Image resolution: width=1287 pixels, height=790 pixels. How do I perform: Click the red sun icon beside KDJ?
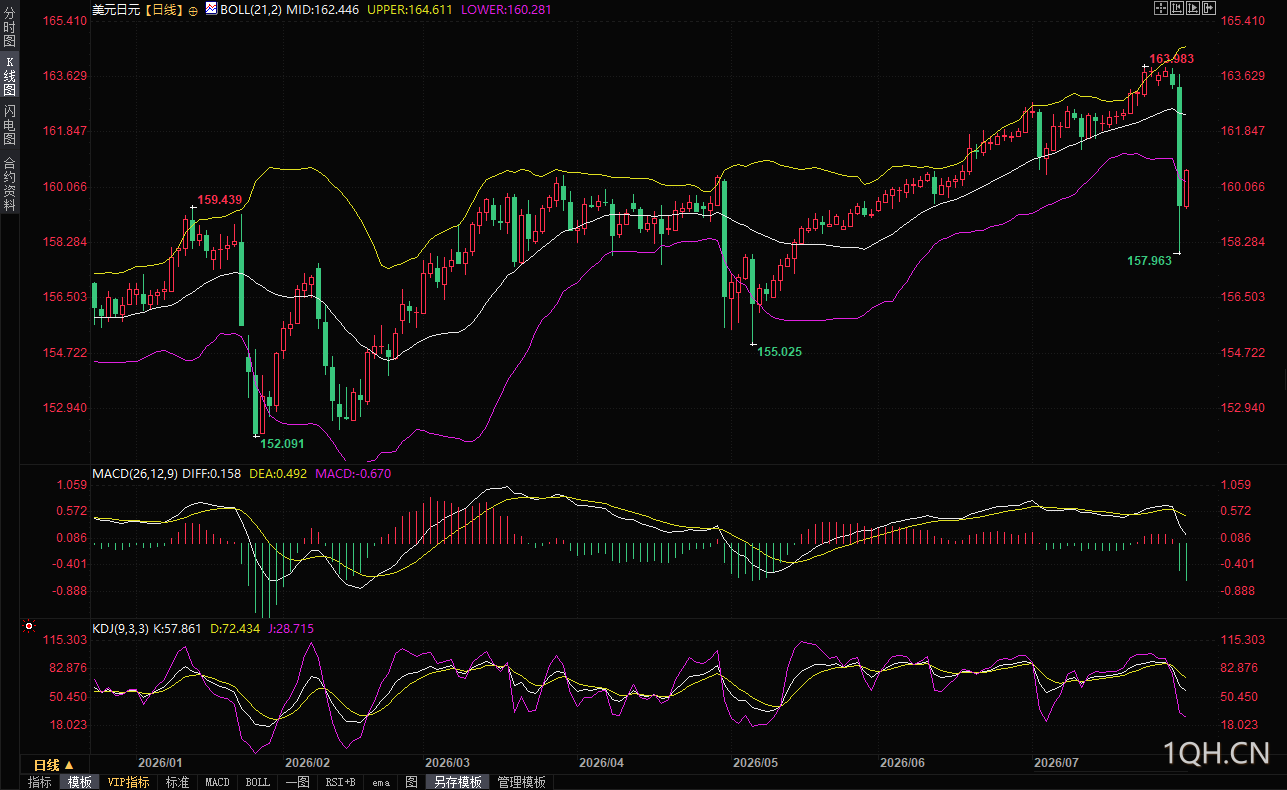[x=28, y=627]
